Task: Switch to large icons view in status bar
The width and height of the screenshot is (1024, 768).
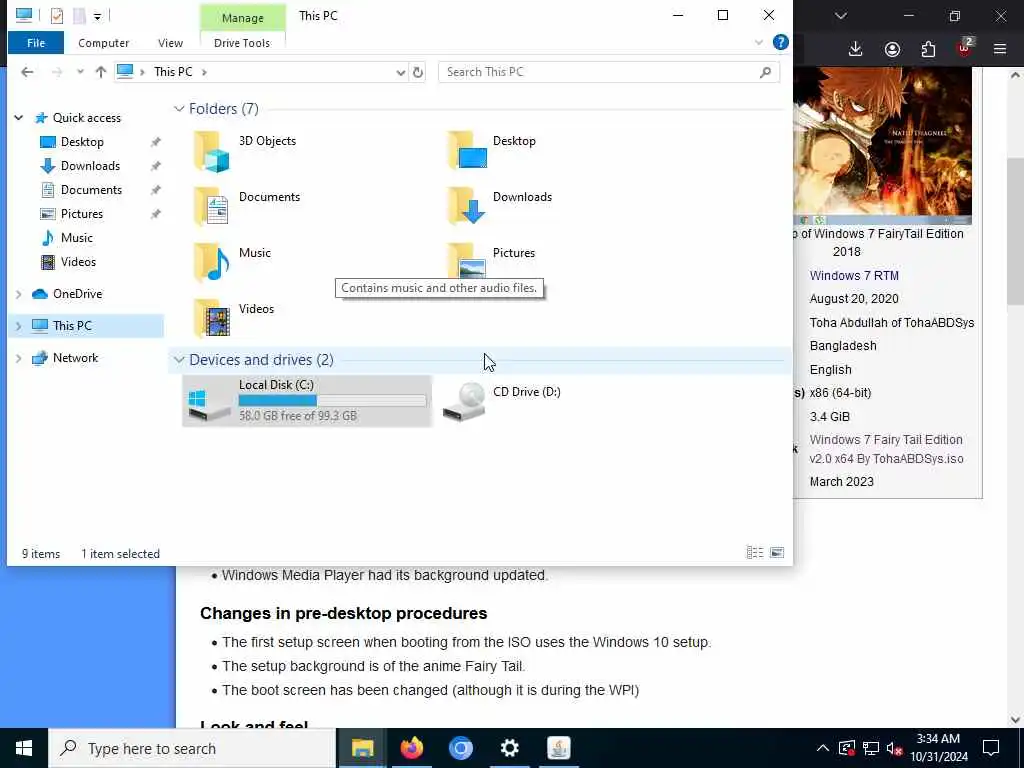Action: point(777,552)
